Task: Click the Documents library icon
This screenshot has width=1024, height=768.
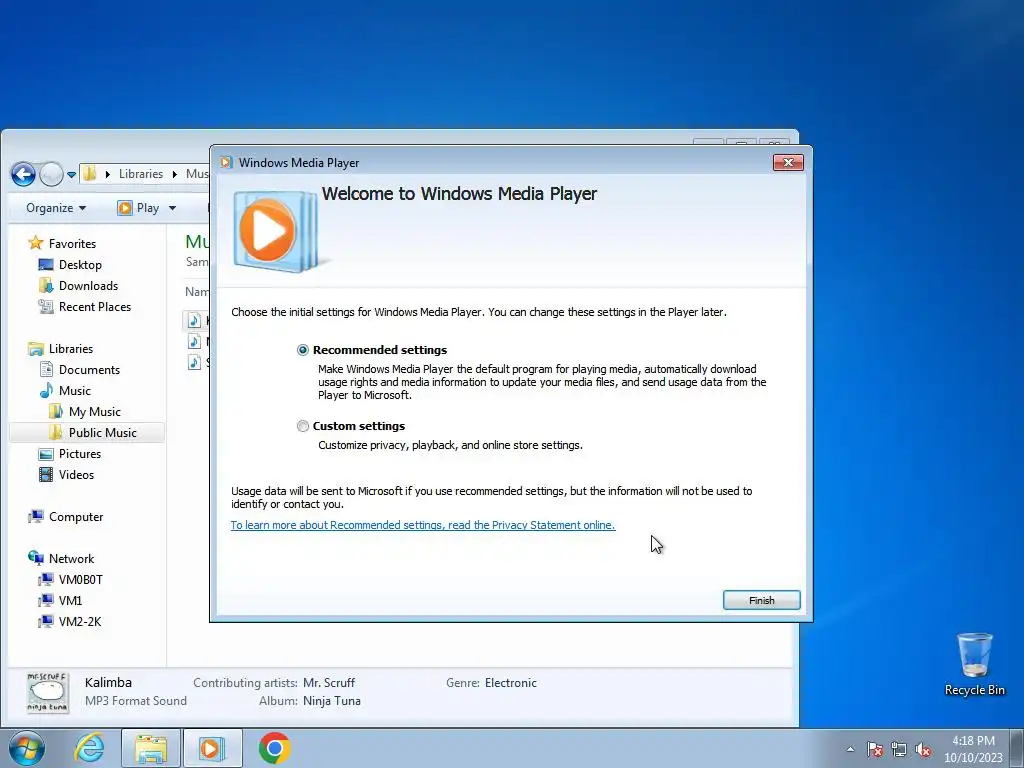Action: point(46,370)
